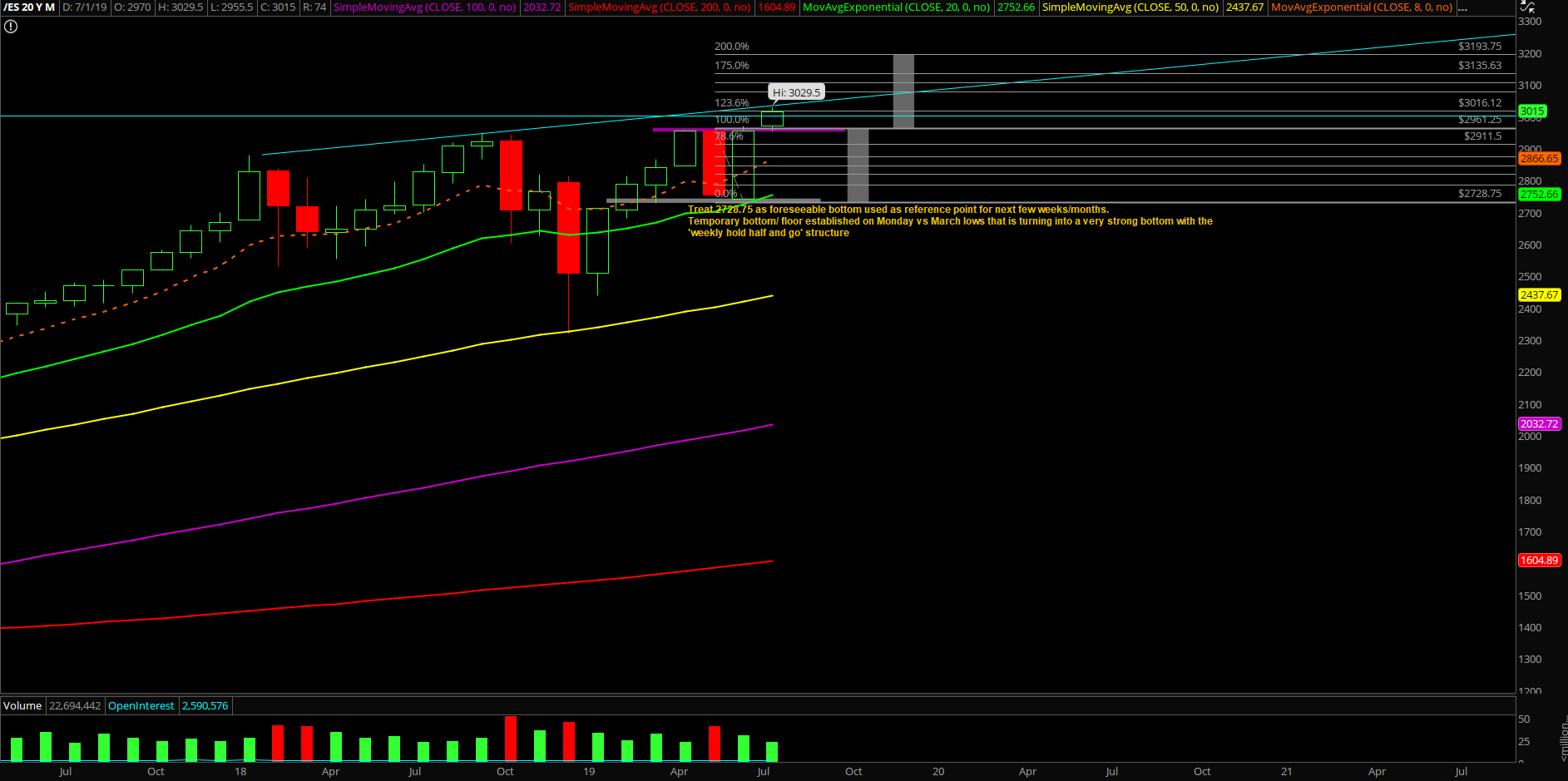Select SimpleMovingAvg 200 study label
The image size is (1568, 781).
click(x=659, y=7)
